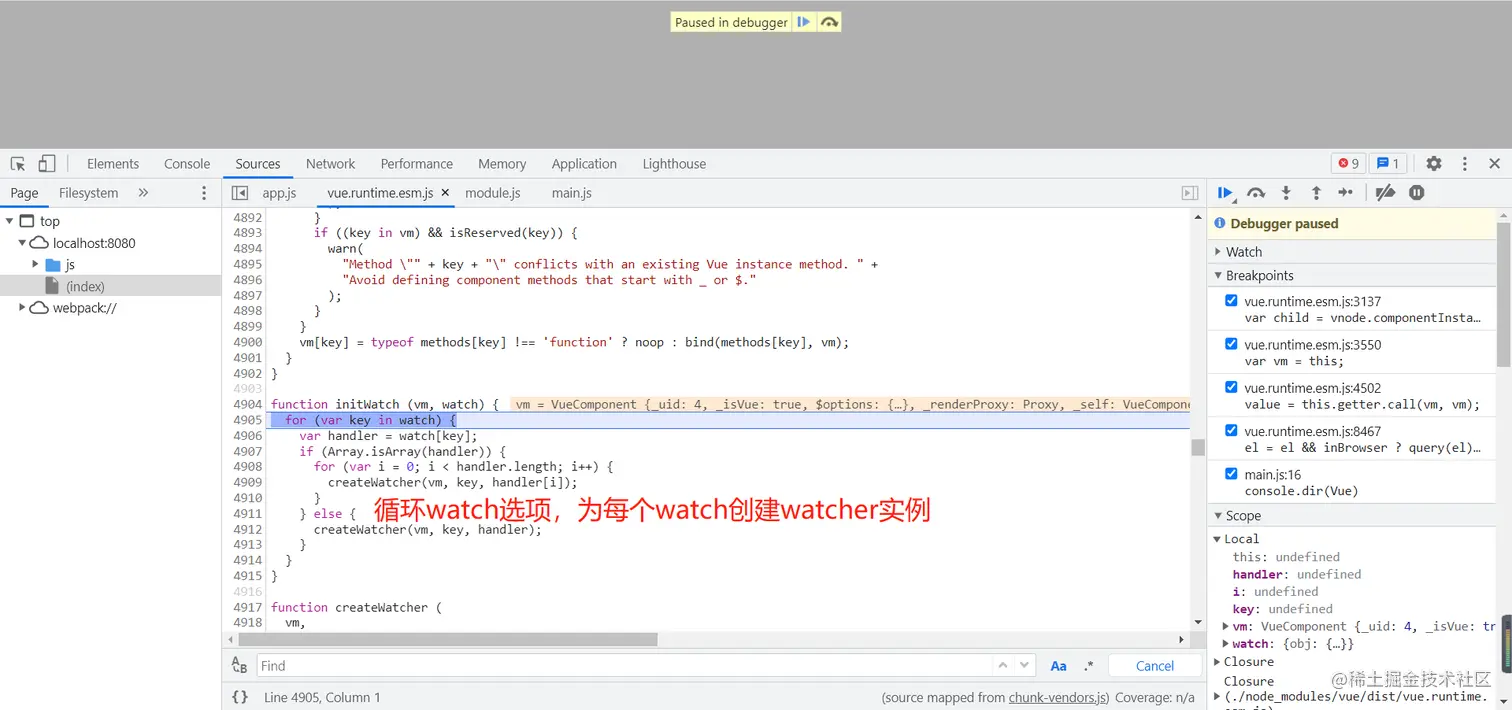The height and width of the screenshot is (710, 1512).
Task: Expand the webpack:// tree node
Action: (22, 308)
